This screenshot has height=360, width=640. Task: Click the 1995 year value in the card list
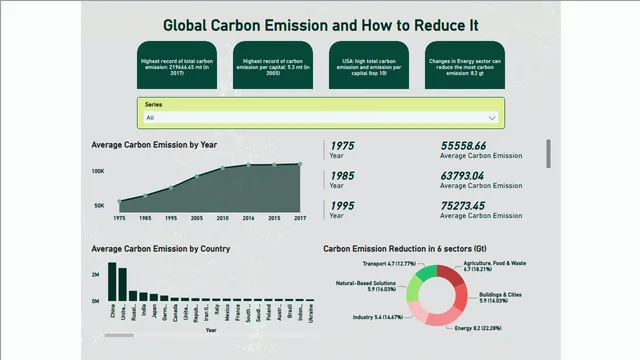coord(342,206)
